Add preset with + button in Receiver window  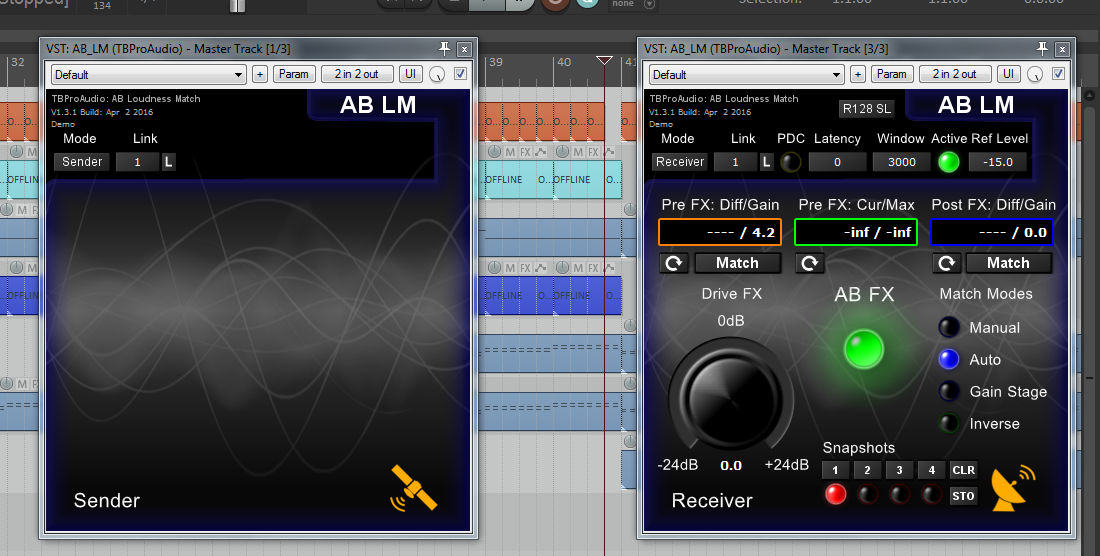point(857,74)
